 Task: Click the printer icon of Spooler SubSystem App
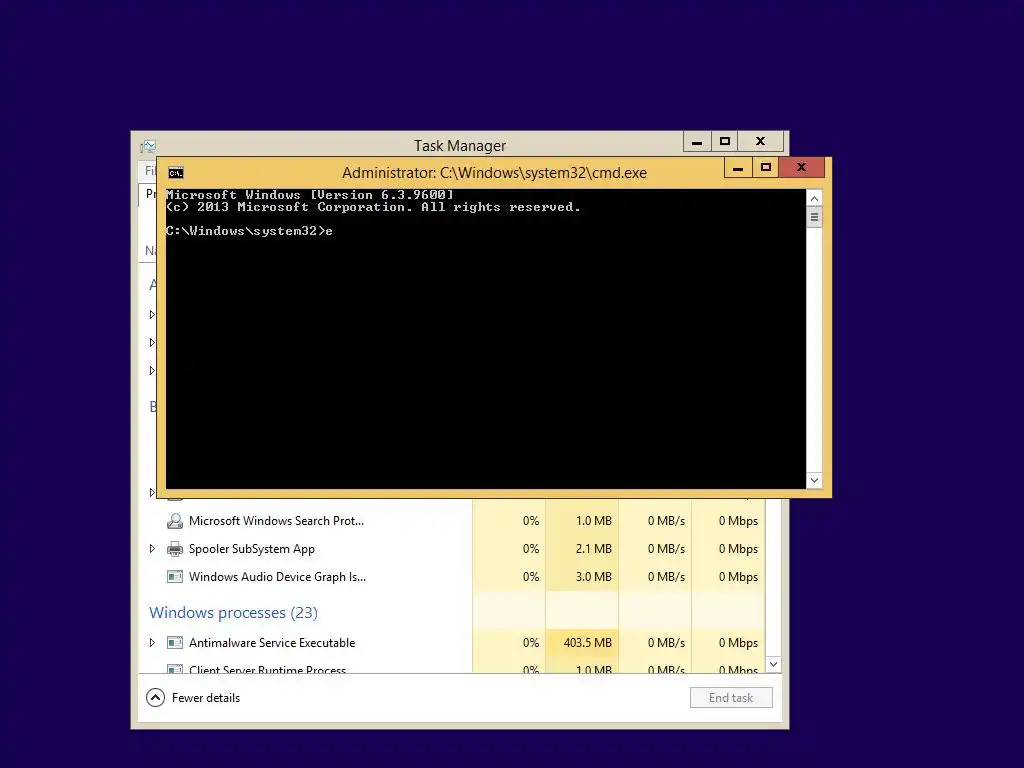pyautogui.click(x=174, y=549)
